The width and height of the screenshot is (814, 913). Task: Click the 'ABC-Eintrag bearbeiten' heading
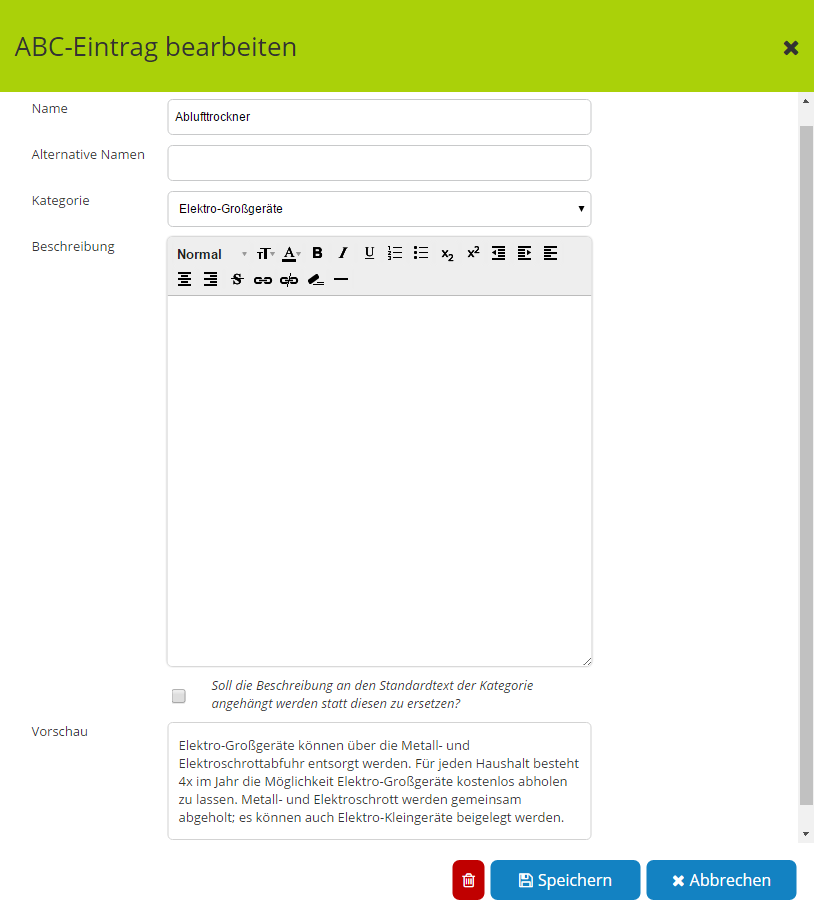point(156,47)
